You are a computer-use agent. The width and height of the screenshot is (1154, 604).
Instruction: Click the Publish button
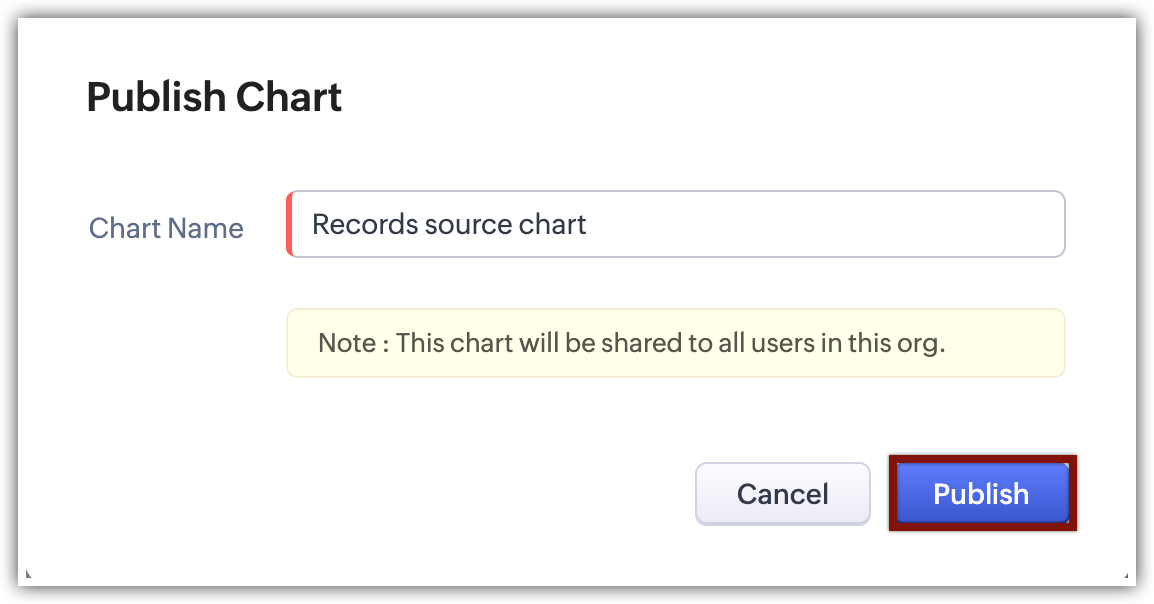point(981,493)
